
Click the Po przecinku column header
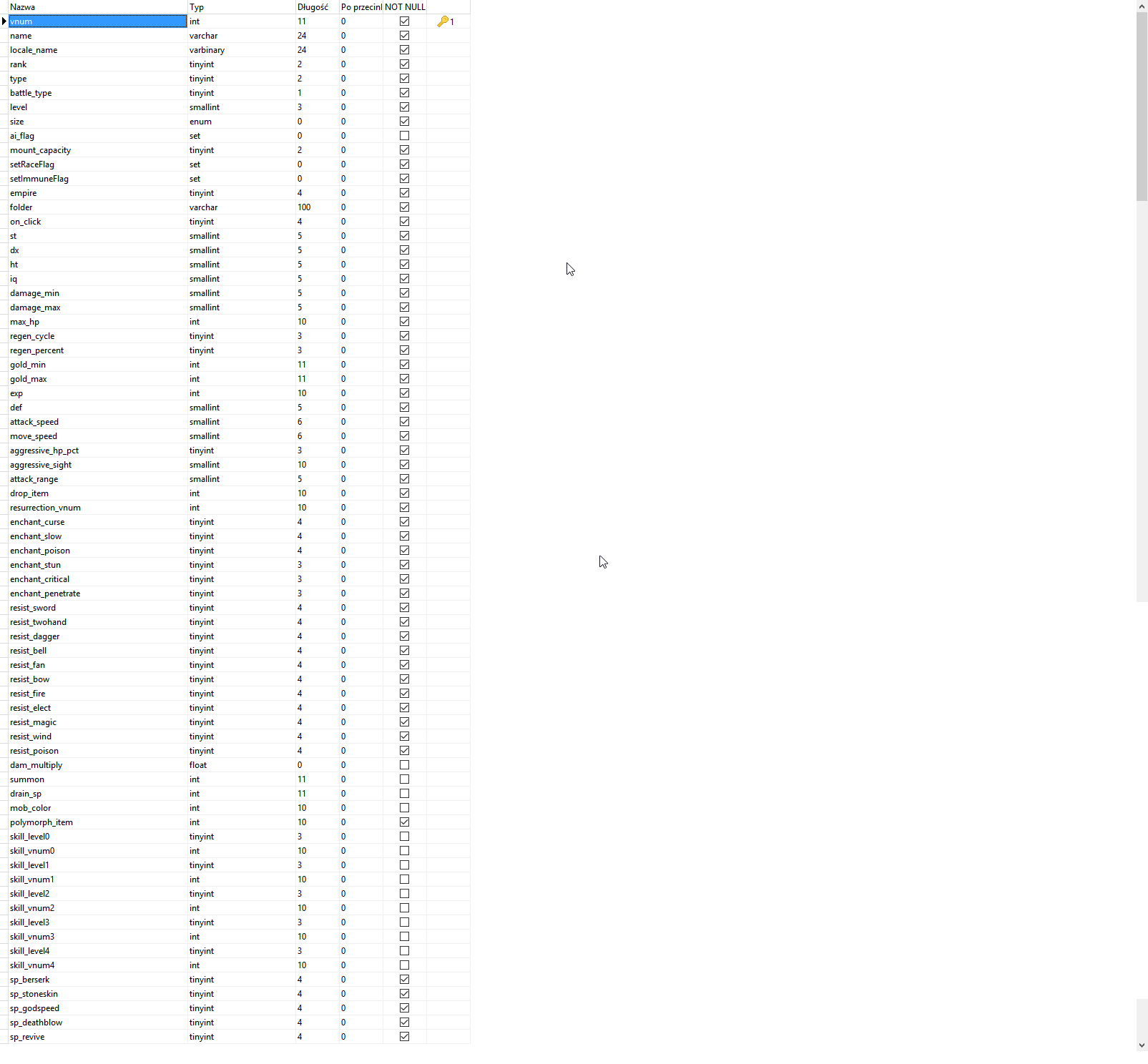point(361,7)
